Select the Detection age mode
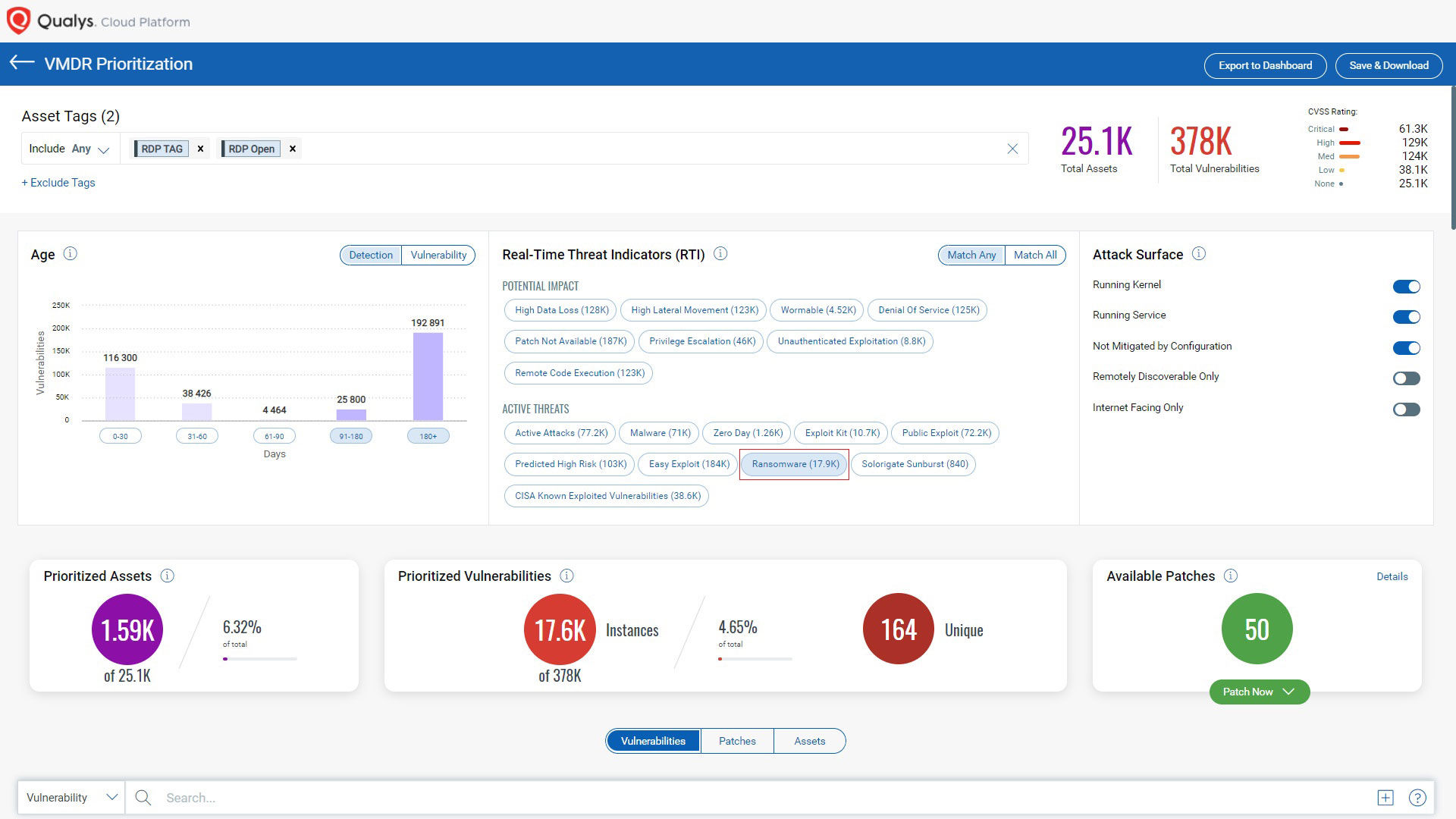 (371, 255)
